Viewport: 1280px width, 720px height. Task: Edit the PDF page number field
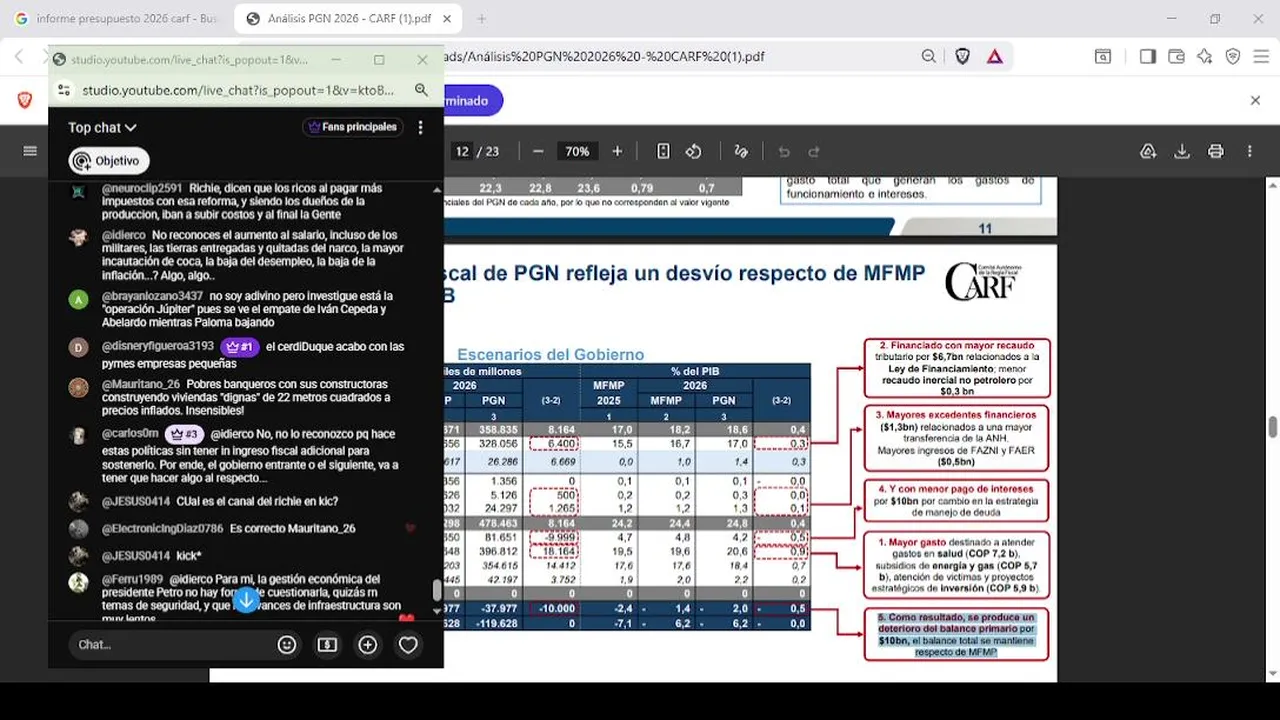click(x=462, y=151)
